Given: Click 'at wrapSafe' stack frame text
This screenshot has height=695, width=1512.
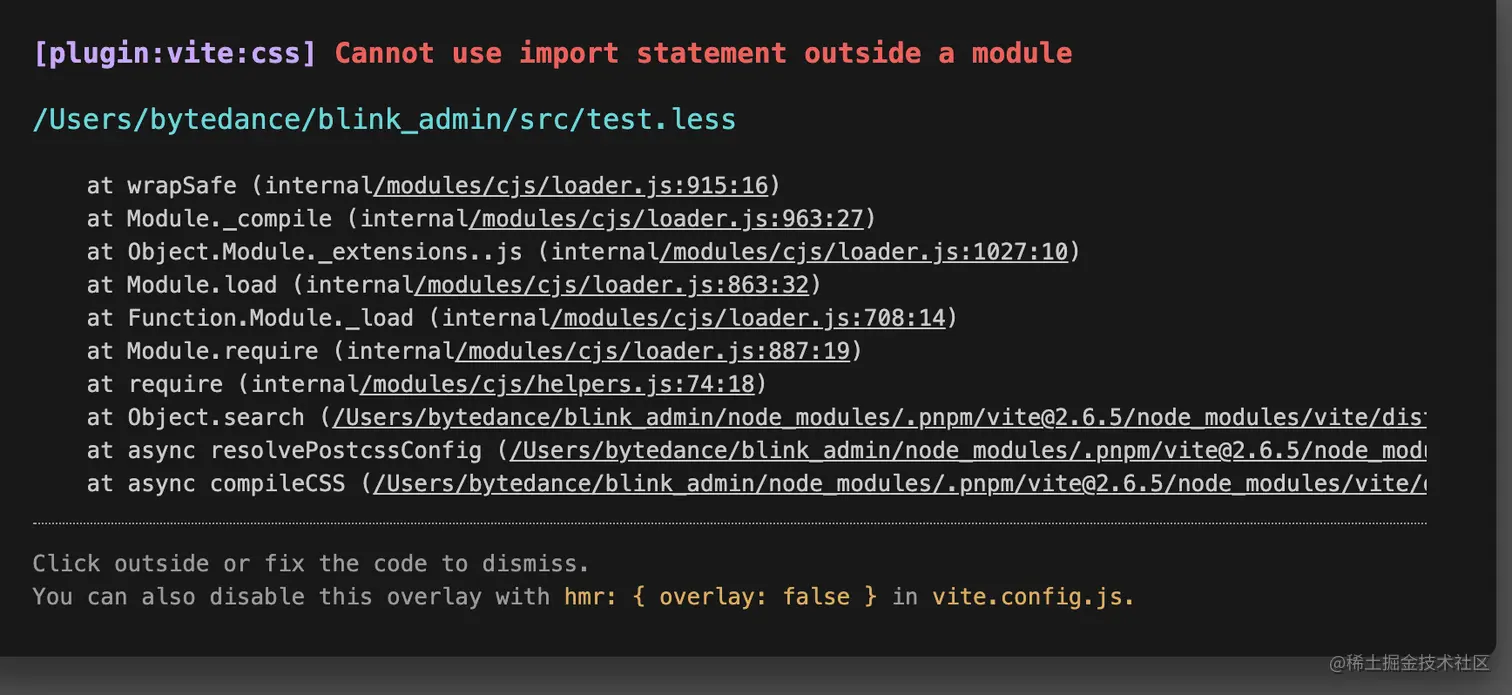Looking at the screenshot, I should pos(162,186).
